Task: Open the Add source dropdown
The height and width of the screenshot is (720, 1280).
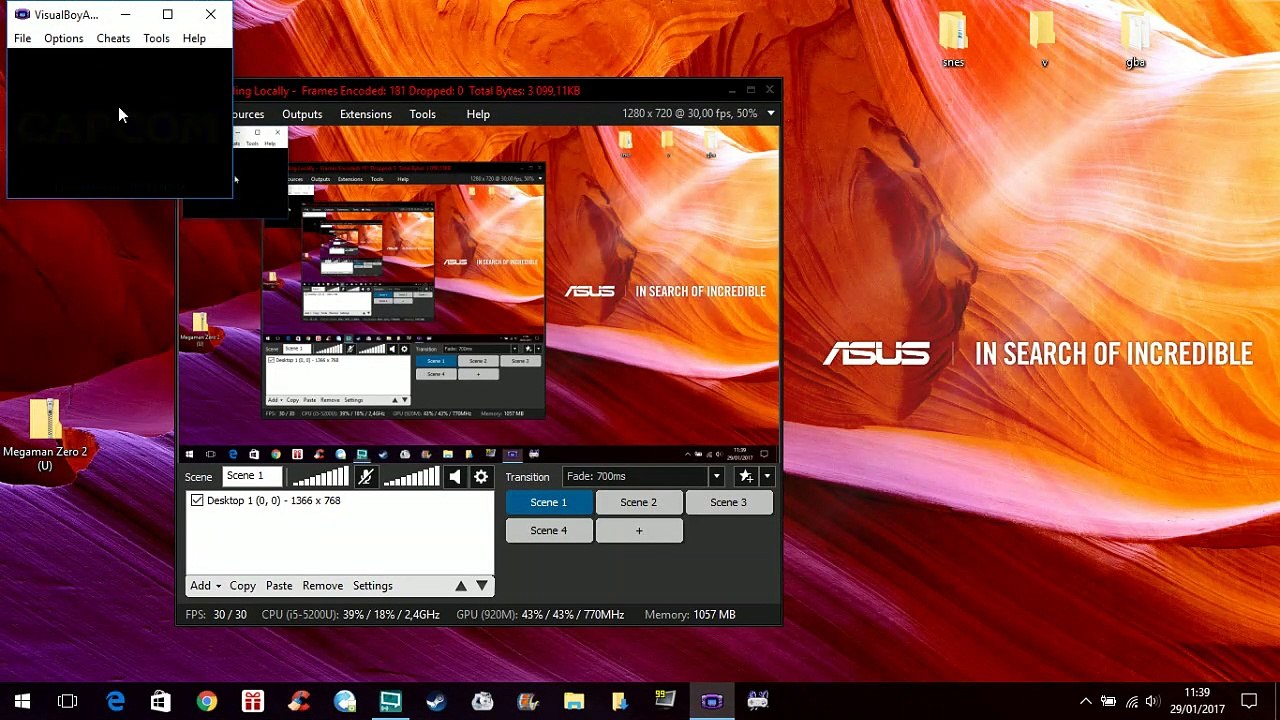Action: click(206, 586)
